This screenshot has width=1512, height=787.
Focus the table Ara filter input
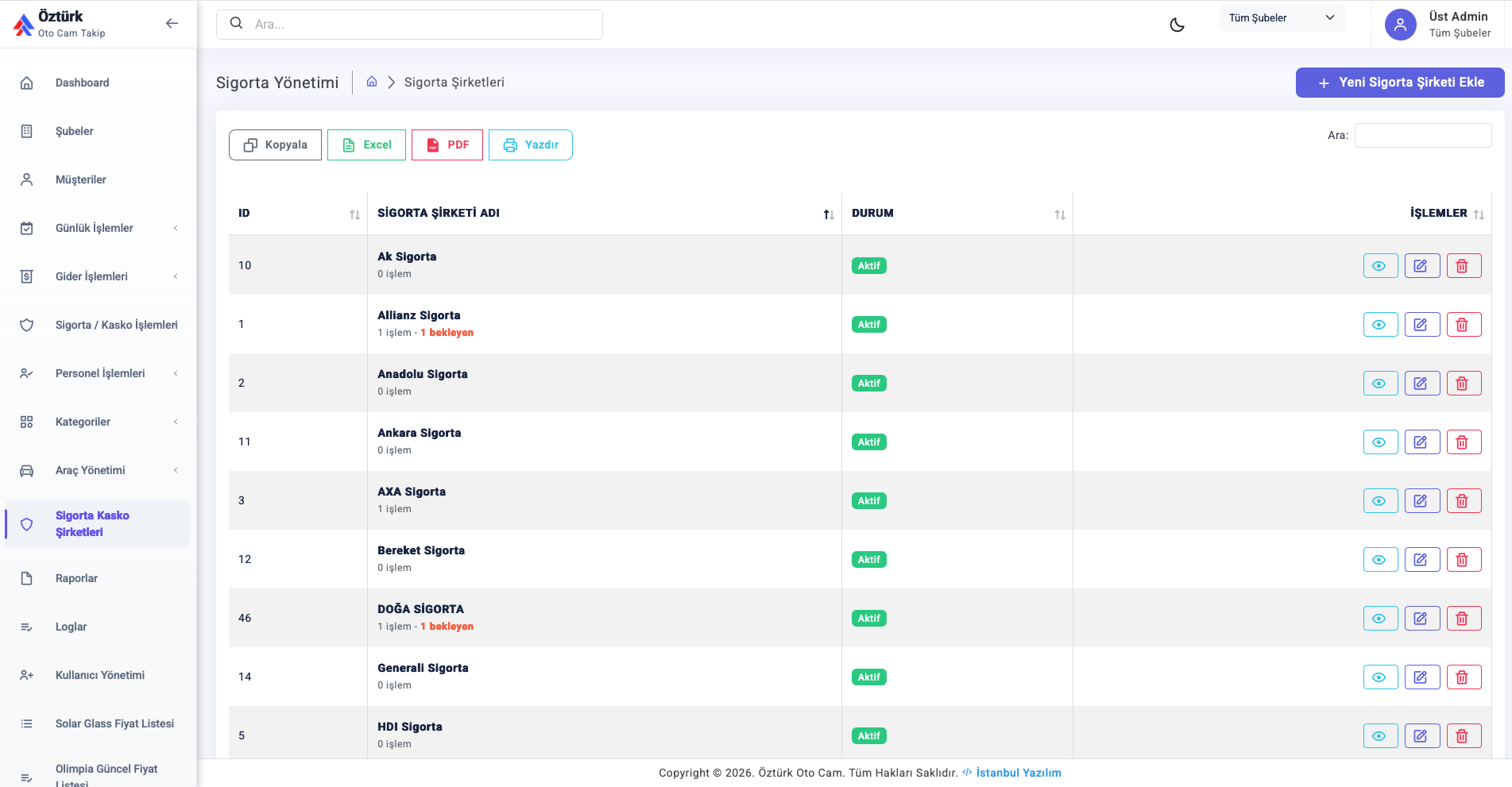click(1423, 136)
